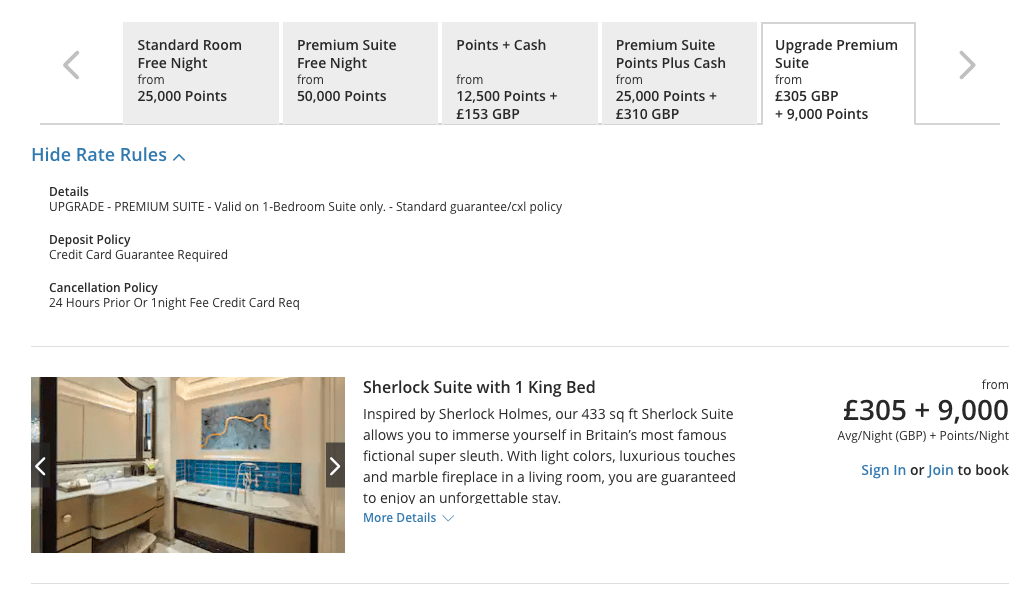The height and width of the screenshot is (595, 1032).
Task: Open the Sherlock Suite bathroom photo
Action: (188, 465)
